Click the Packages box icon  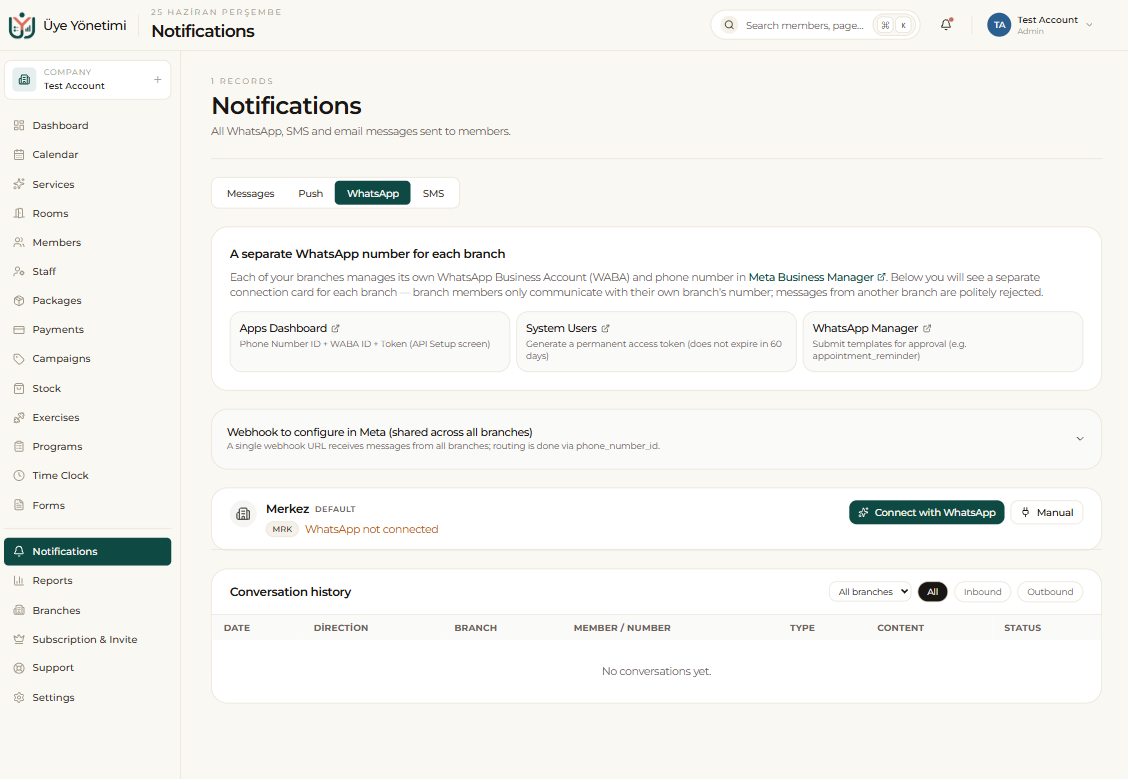tap(19, 301)
